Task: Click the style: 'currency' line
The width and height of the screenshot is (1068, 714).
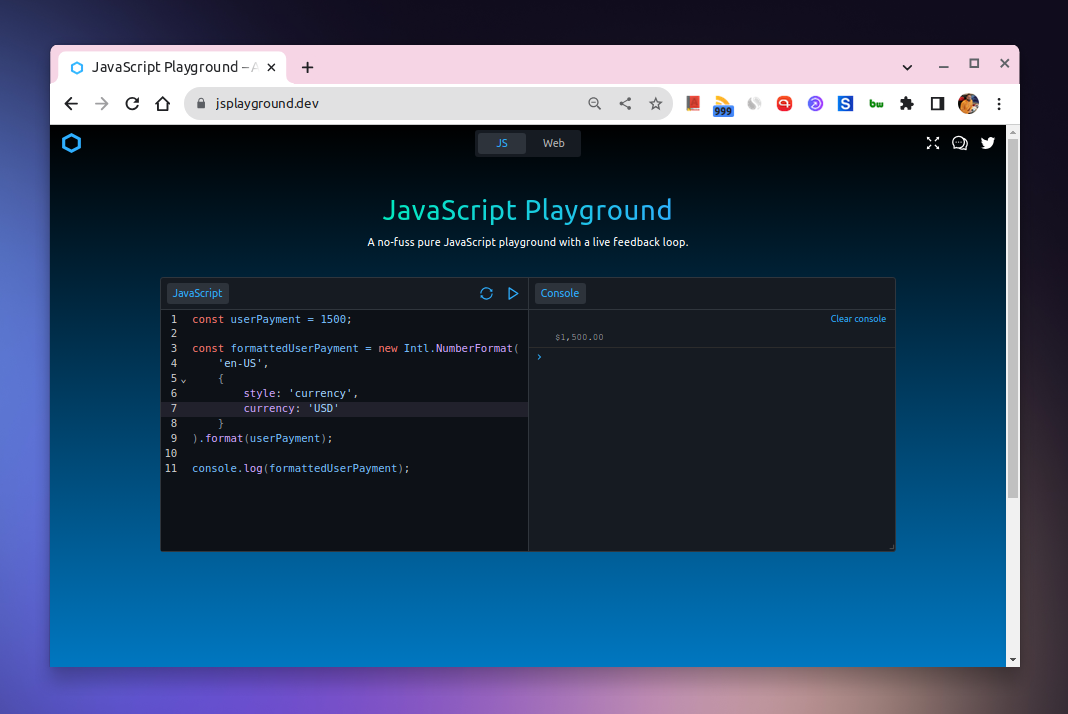Action: 300,394
